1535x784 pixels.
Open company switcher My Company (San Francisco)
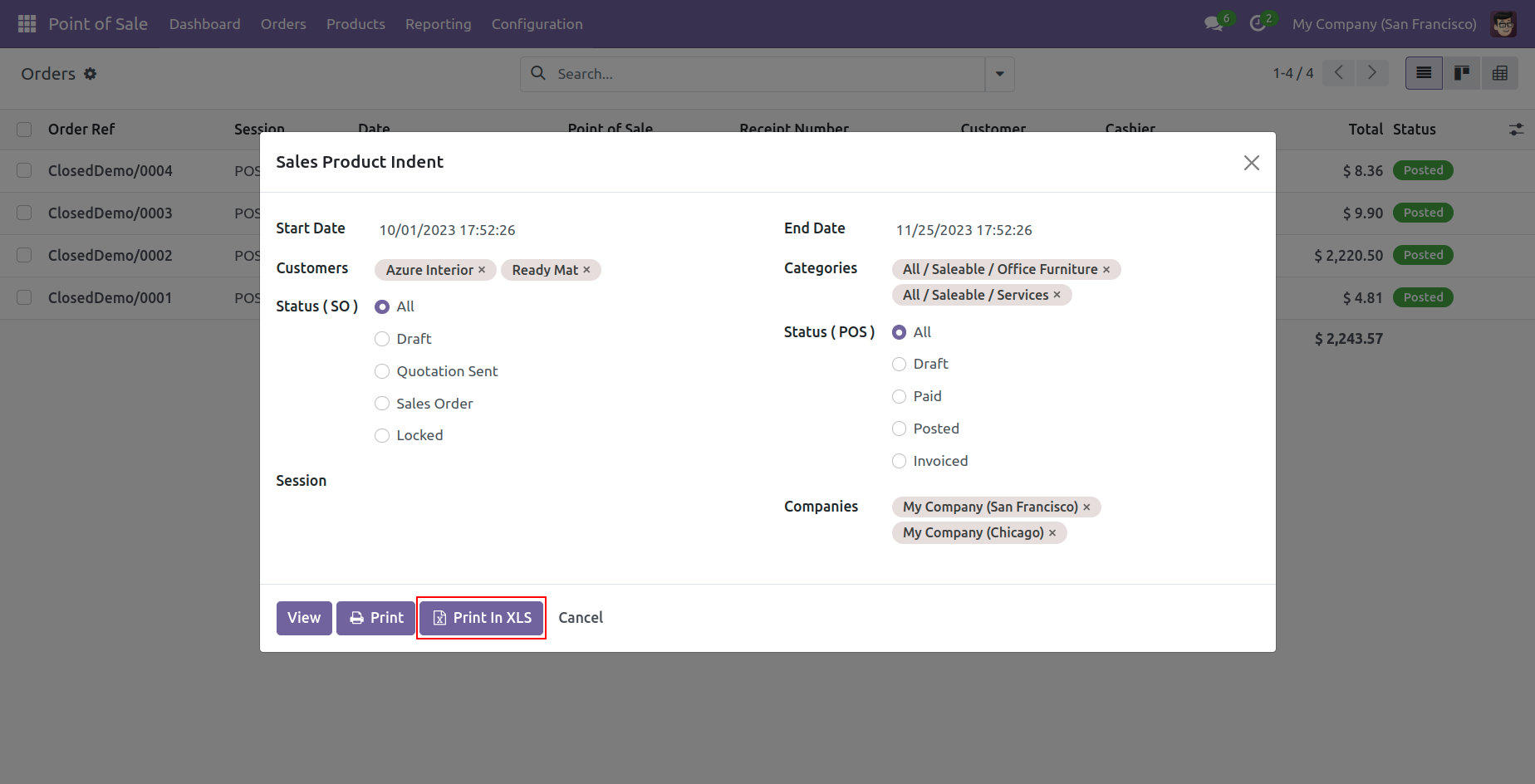click(1384, 24)
